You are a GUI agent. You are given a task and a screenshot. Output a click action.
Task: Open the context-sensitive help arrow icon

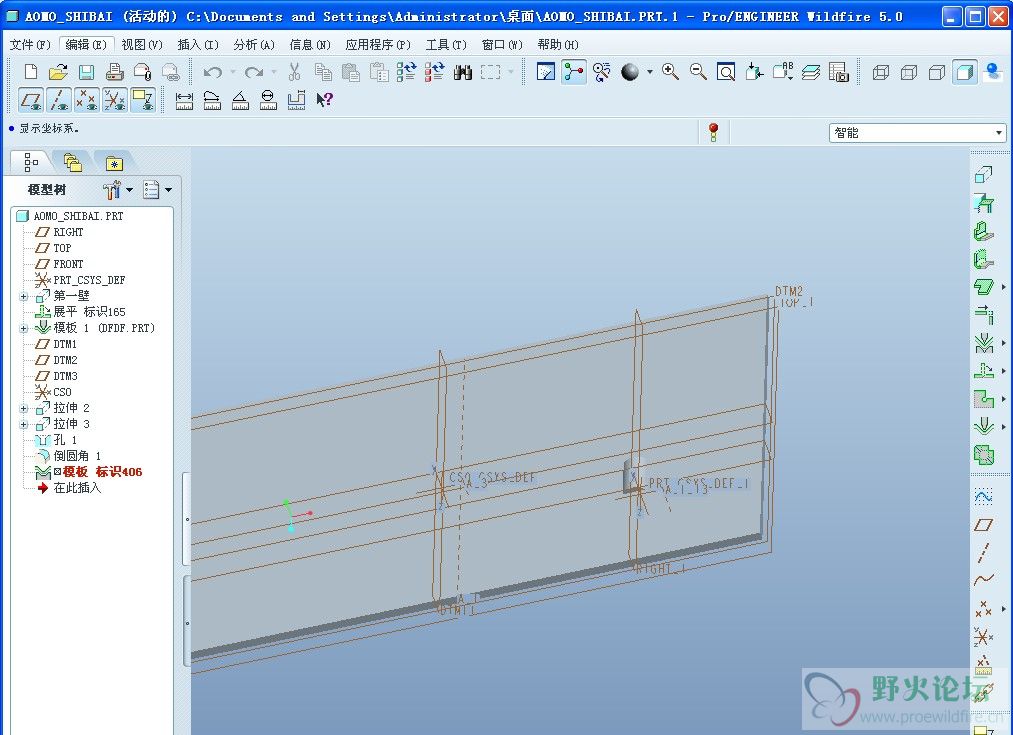(x=324, y=100)
